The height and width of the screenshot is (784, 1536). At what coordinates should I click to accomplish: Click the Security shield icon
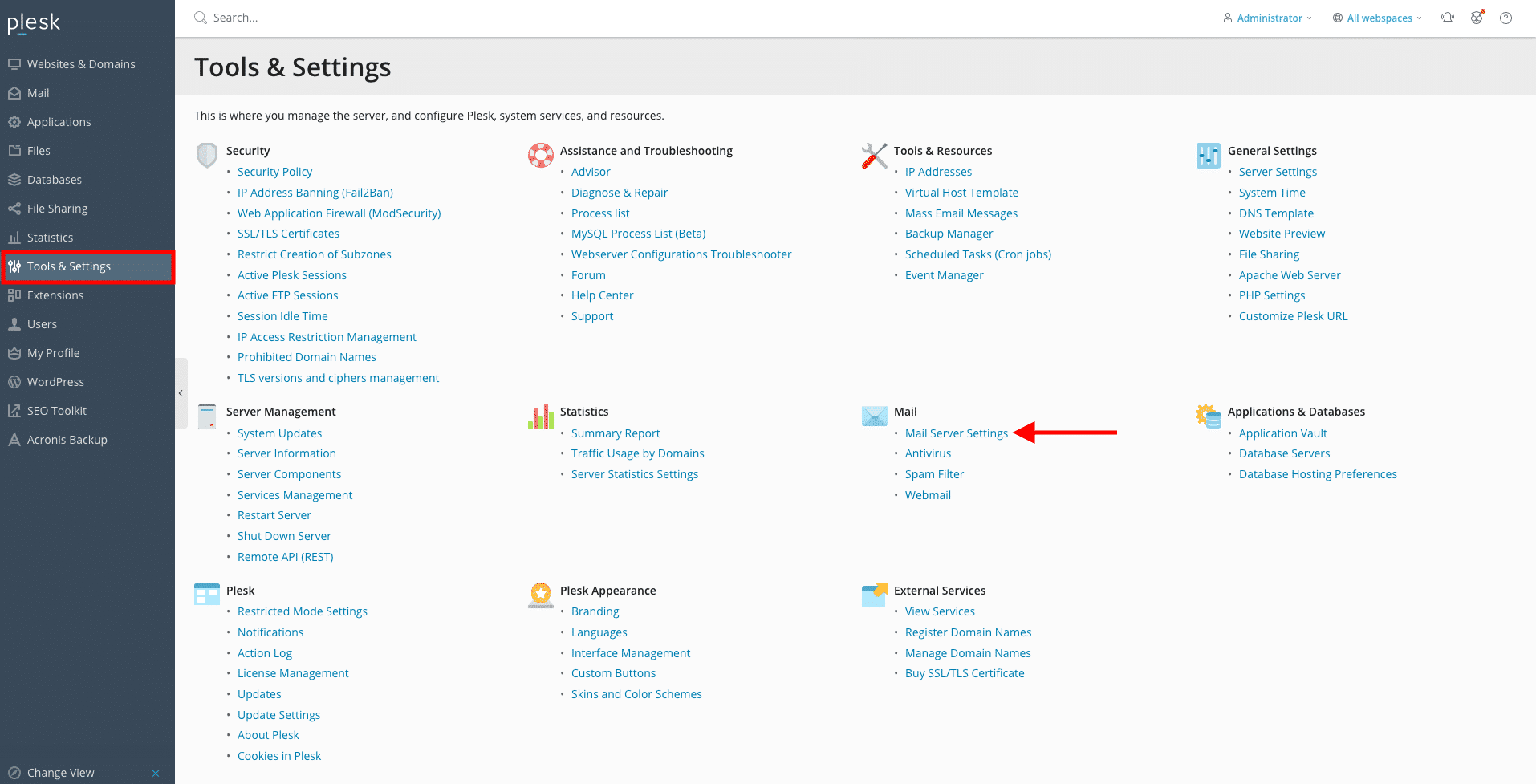(207, 155)
